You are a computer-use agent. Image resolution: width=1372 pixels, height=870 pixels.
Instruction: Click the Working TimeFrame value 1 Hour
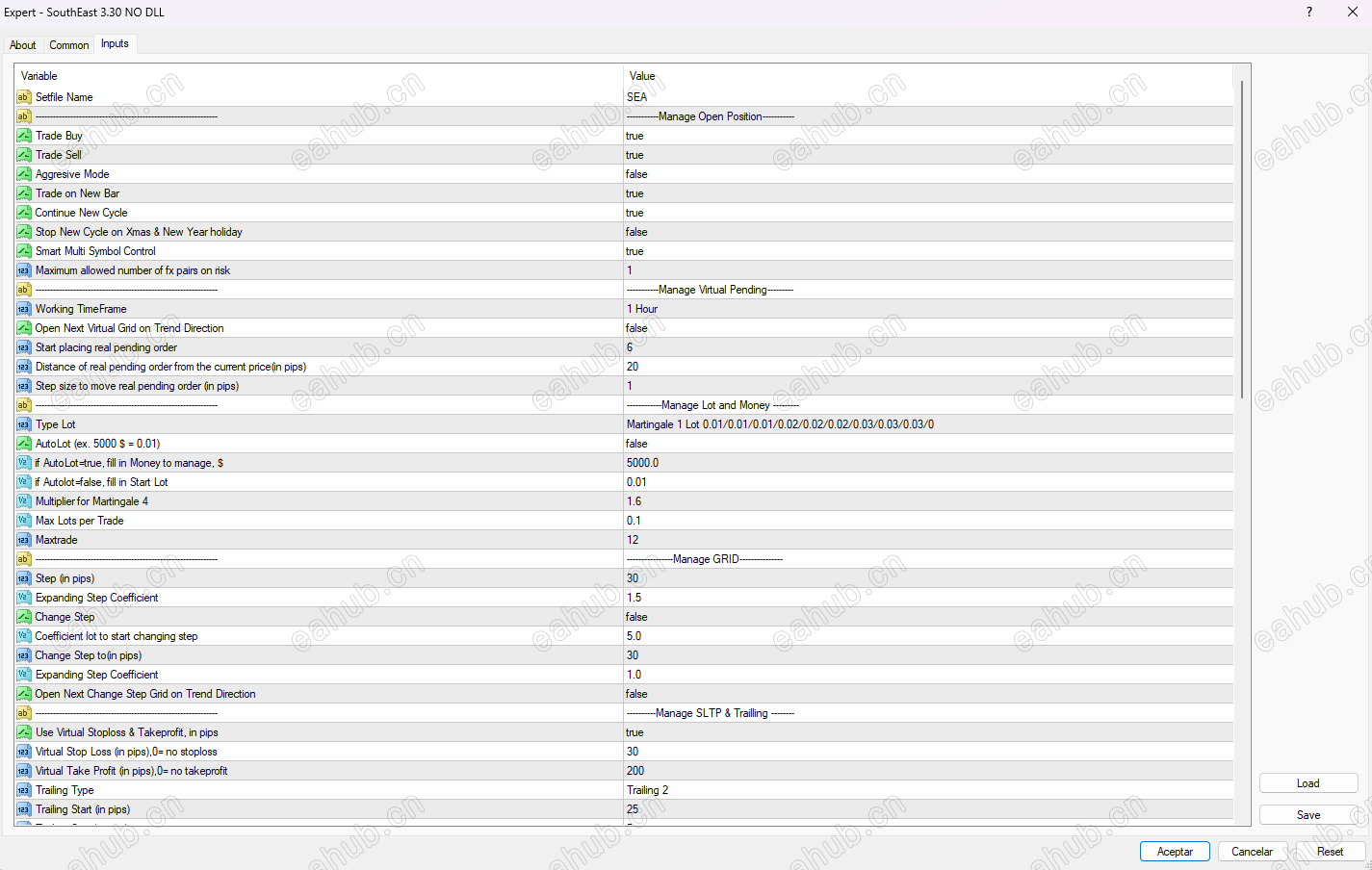(x=642, y=309)
